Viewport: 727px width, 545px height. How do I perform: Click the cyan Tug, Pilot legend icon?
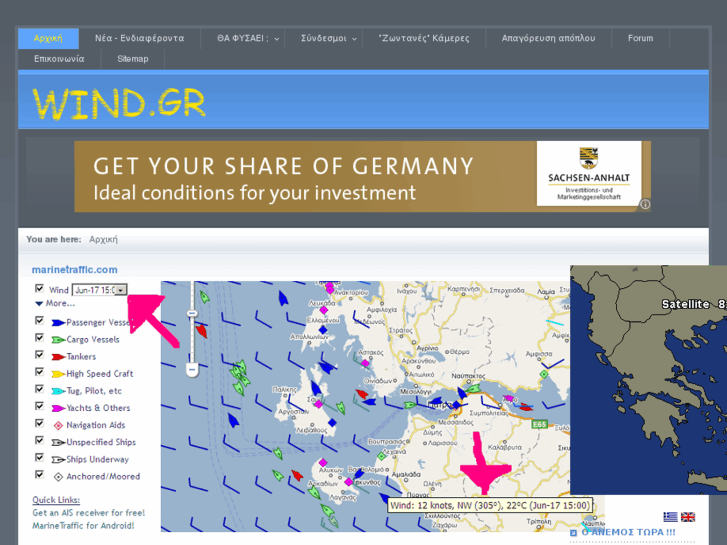coord(58,391)
